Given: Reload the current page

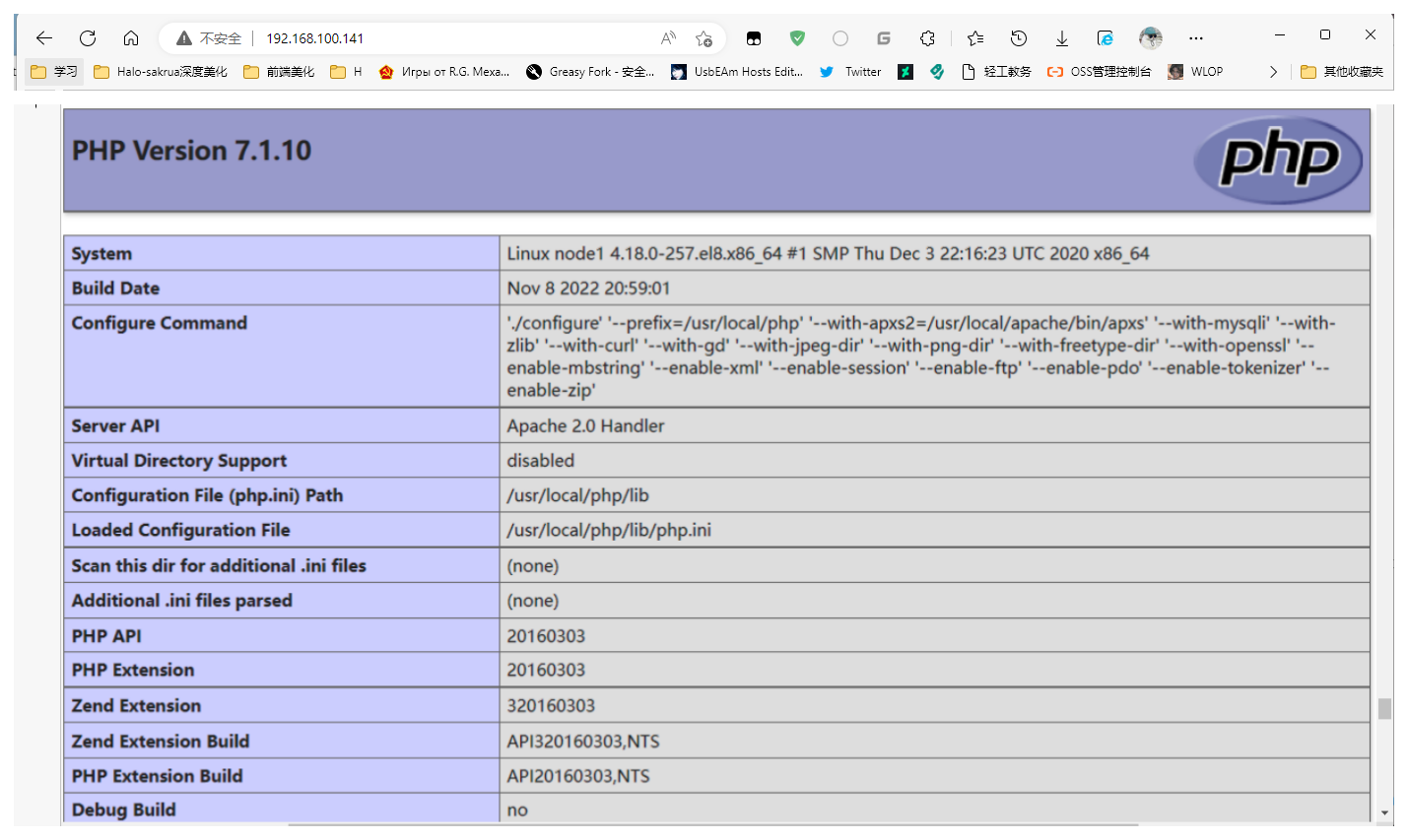Looking at the screenshot, I should click(88, 38).
